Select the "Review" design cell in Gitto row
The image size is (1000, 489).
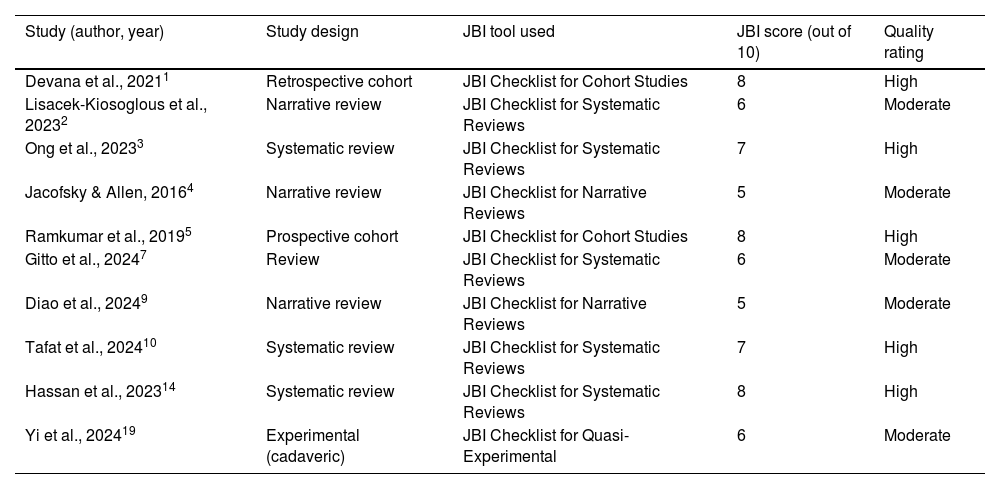292,259
